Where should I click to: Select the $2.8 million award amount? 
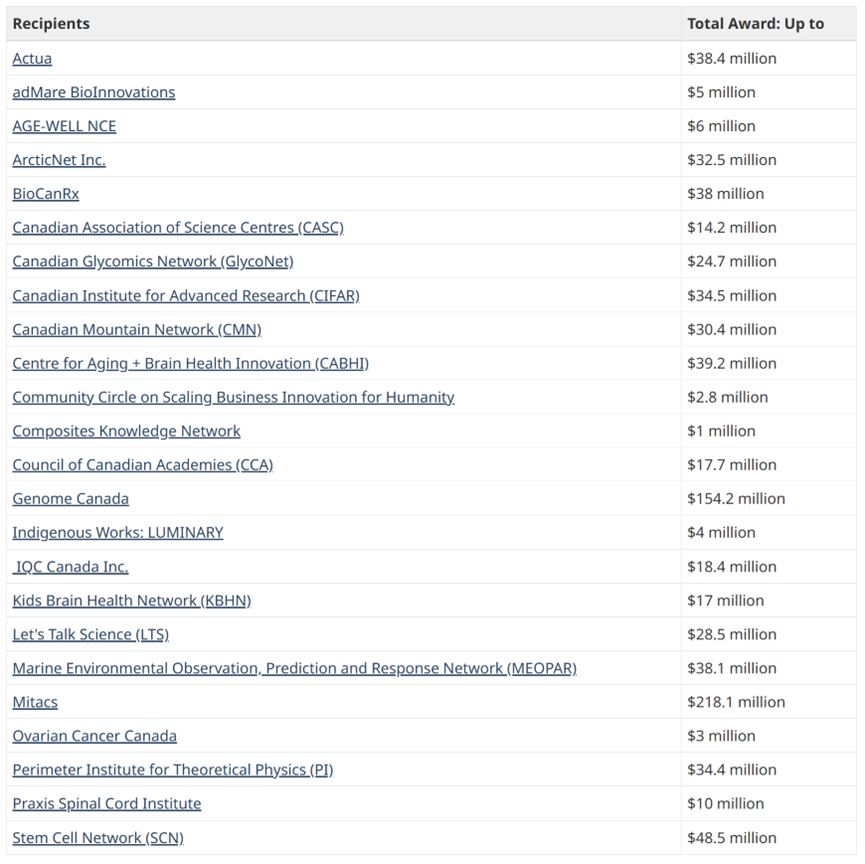tap(728, 397)
